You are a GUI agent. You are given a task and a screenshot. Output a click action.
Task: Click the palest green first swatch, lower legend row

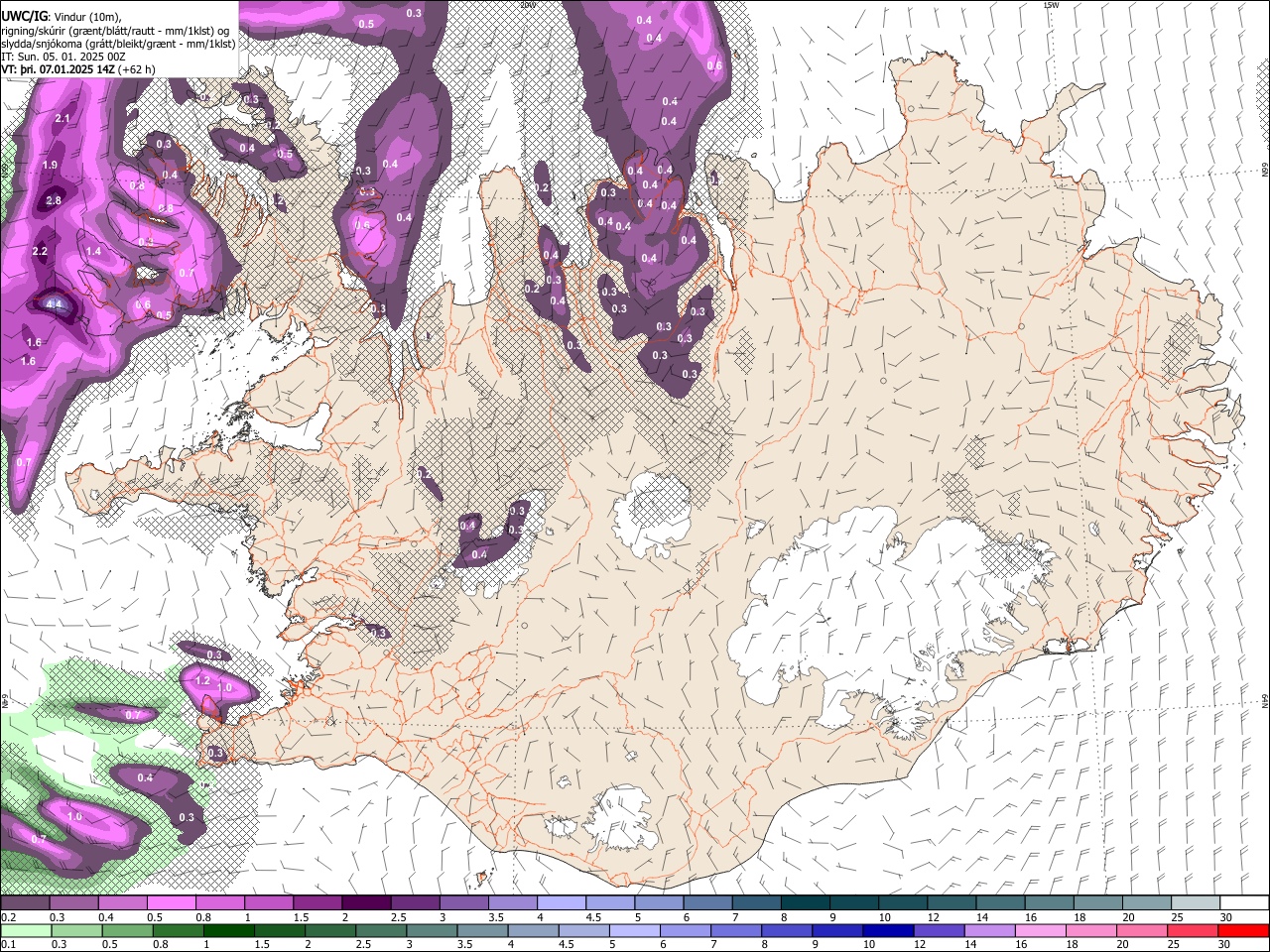[x=24, y=930]
